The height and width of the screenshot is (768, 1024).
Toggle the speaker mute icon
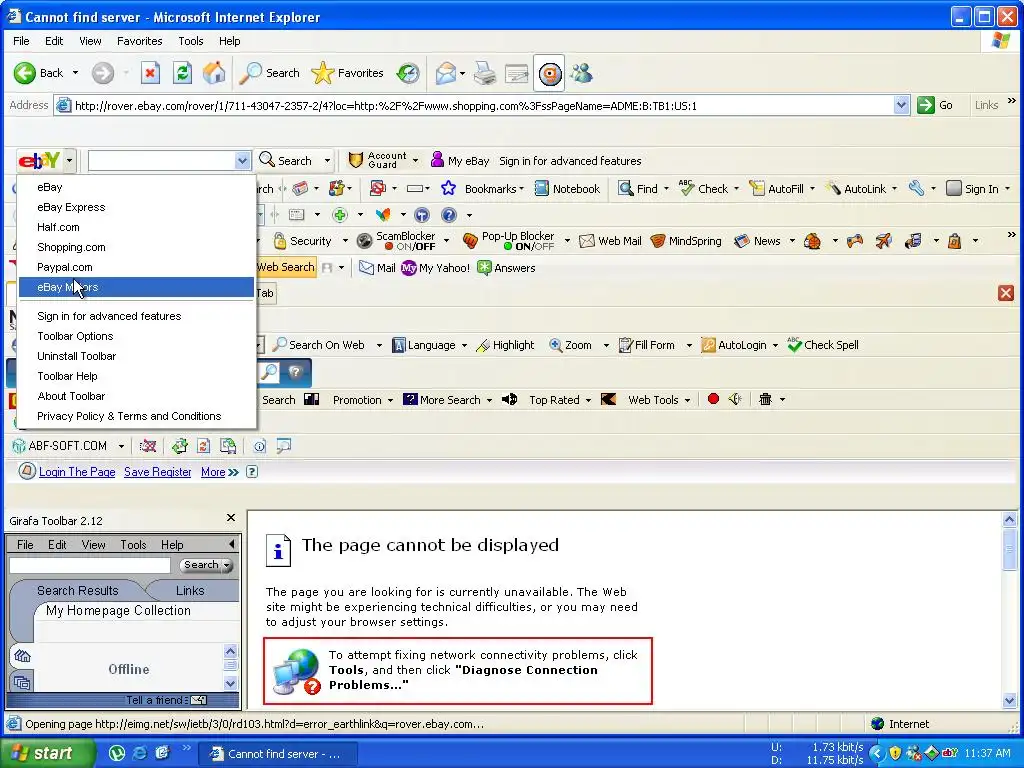(735, 399)
